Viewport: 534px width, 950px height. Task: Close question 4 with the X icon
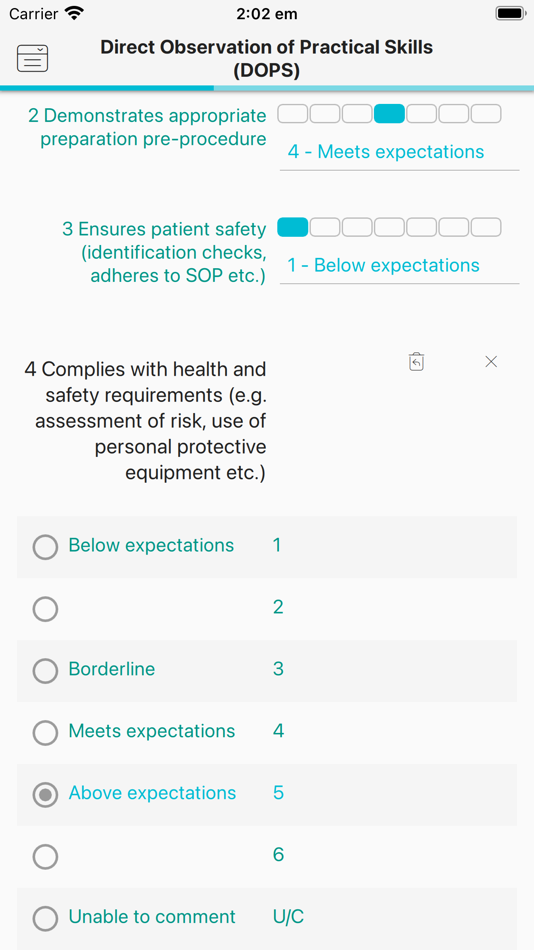[x=492, y=362]
